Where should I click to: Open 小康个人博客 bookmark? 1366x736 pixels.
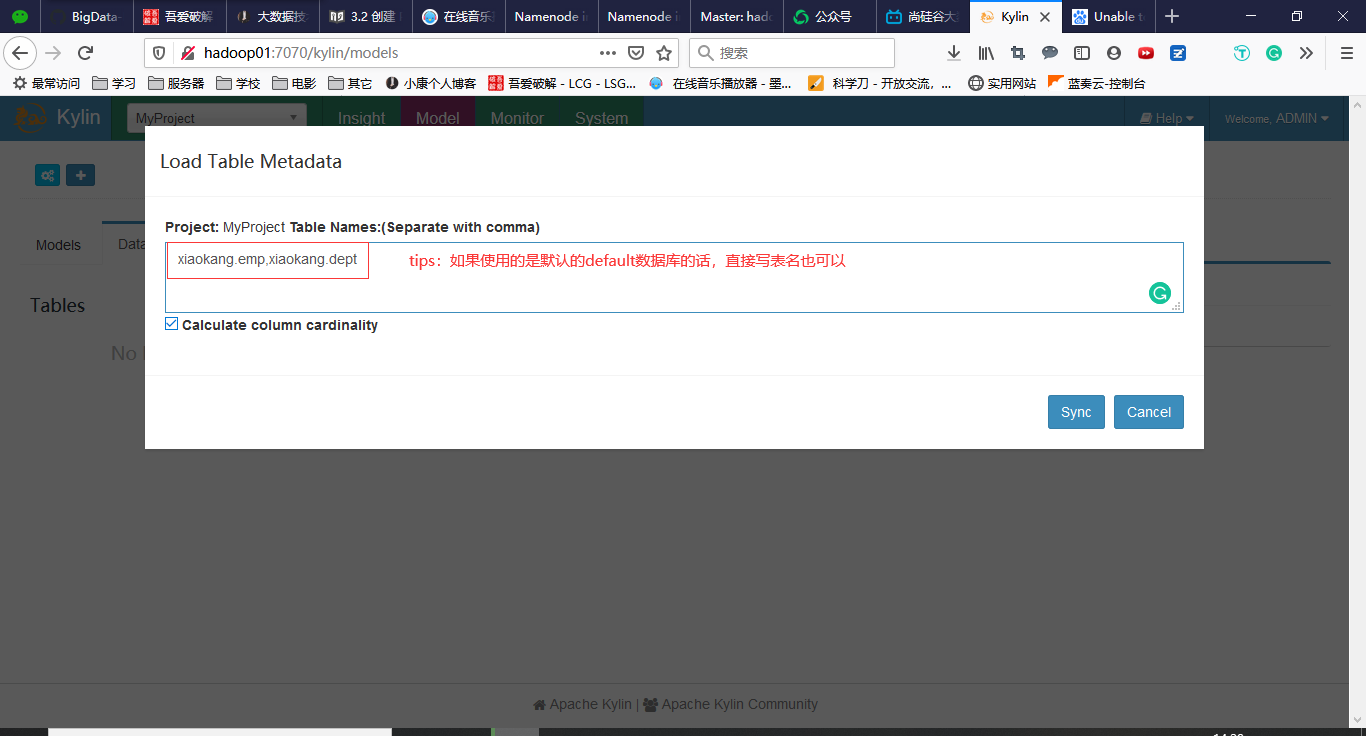pyautogui.click(x=431, y=83)
